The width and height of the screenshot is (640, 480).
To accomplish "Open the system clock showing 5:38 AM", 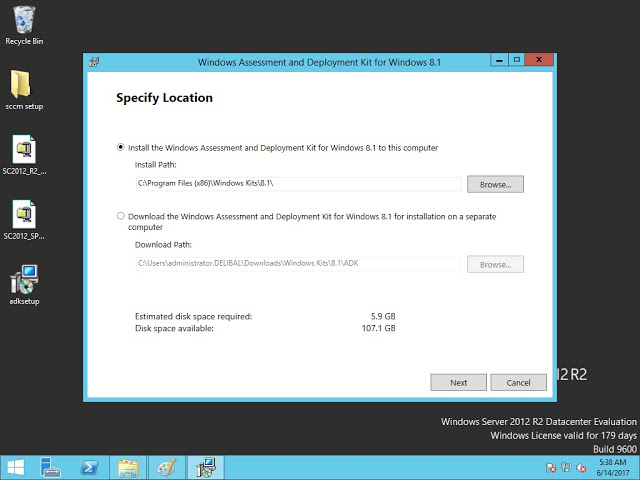I will 612,467.
